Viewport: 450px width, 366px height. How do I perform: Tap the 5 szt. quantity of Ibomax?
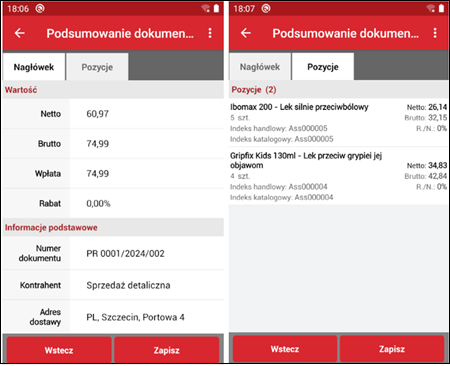click(240, 118)
